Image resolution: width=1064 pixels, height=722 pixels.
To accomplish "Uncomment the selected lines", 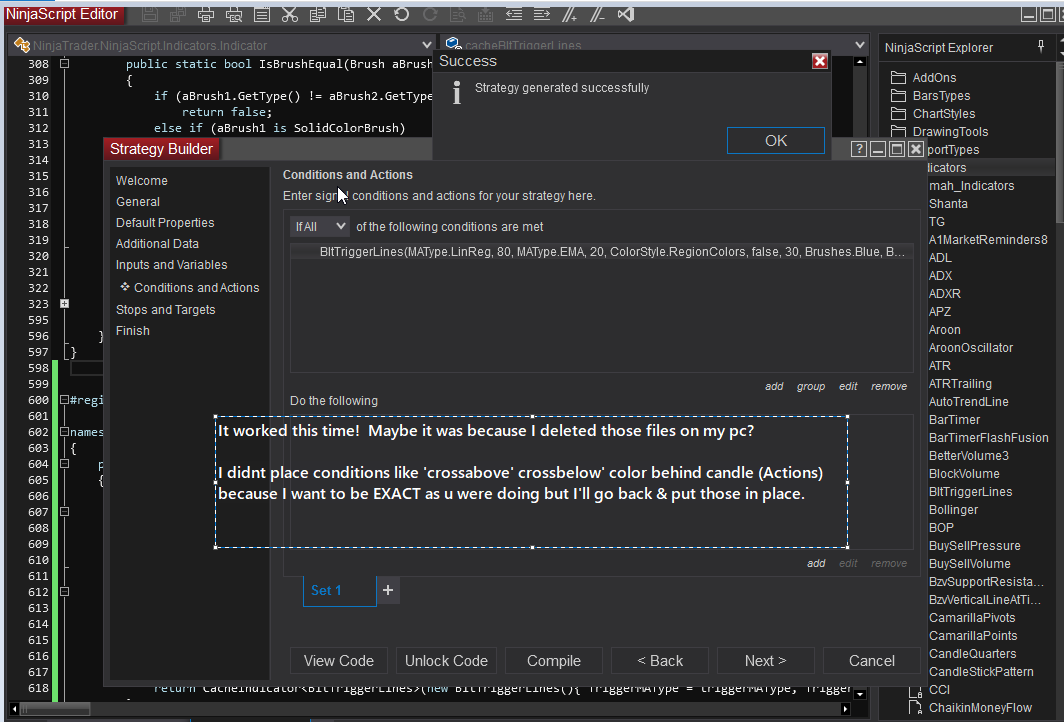I will pos(597,14).
